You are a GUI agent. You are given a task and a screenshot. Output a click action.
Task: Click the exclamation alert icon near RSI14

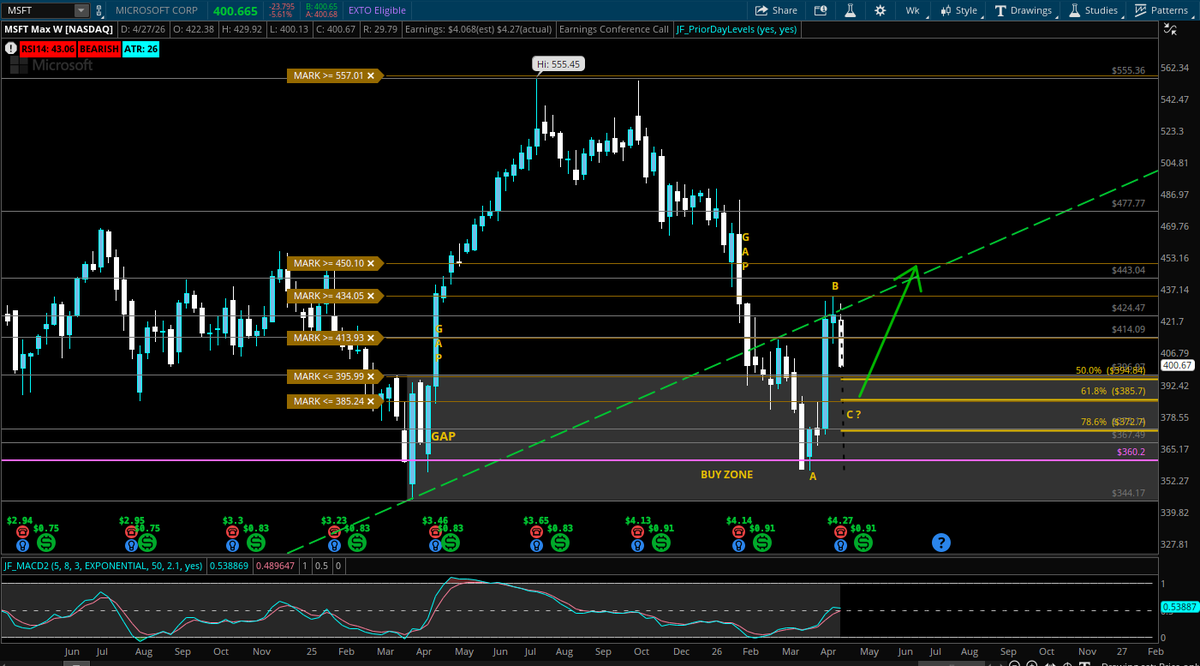[10, 46]
